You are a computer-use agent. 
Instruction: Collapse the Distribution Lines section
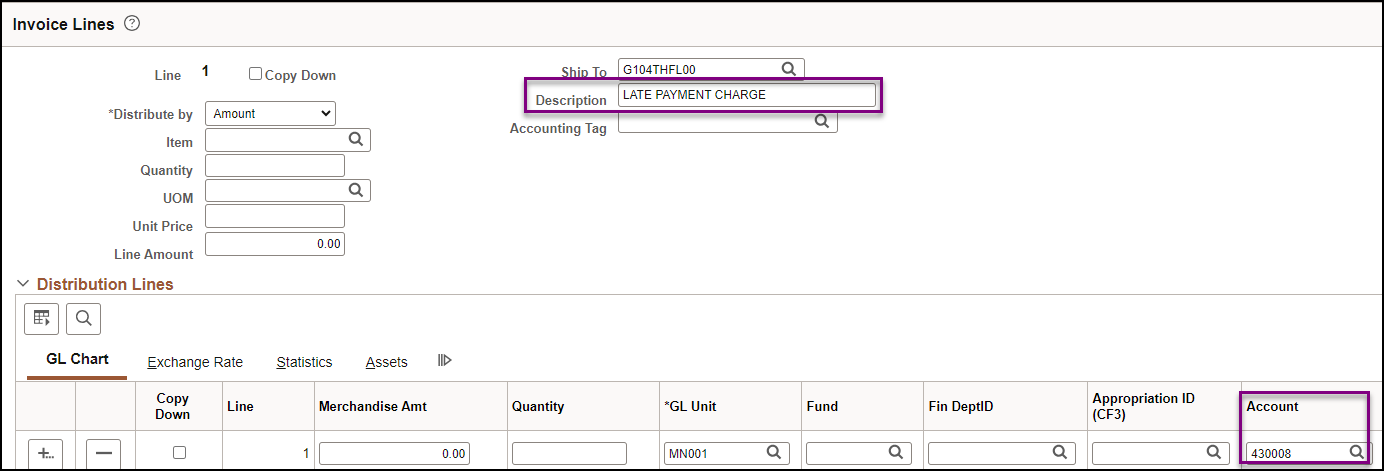tap(24, 284)
